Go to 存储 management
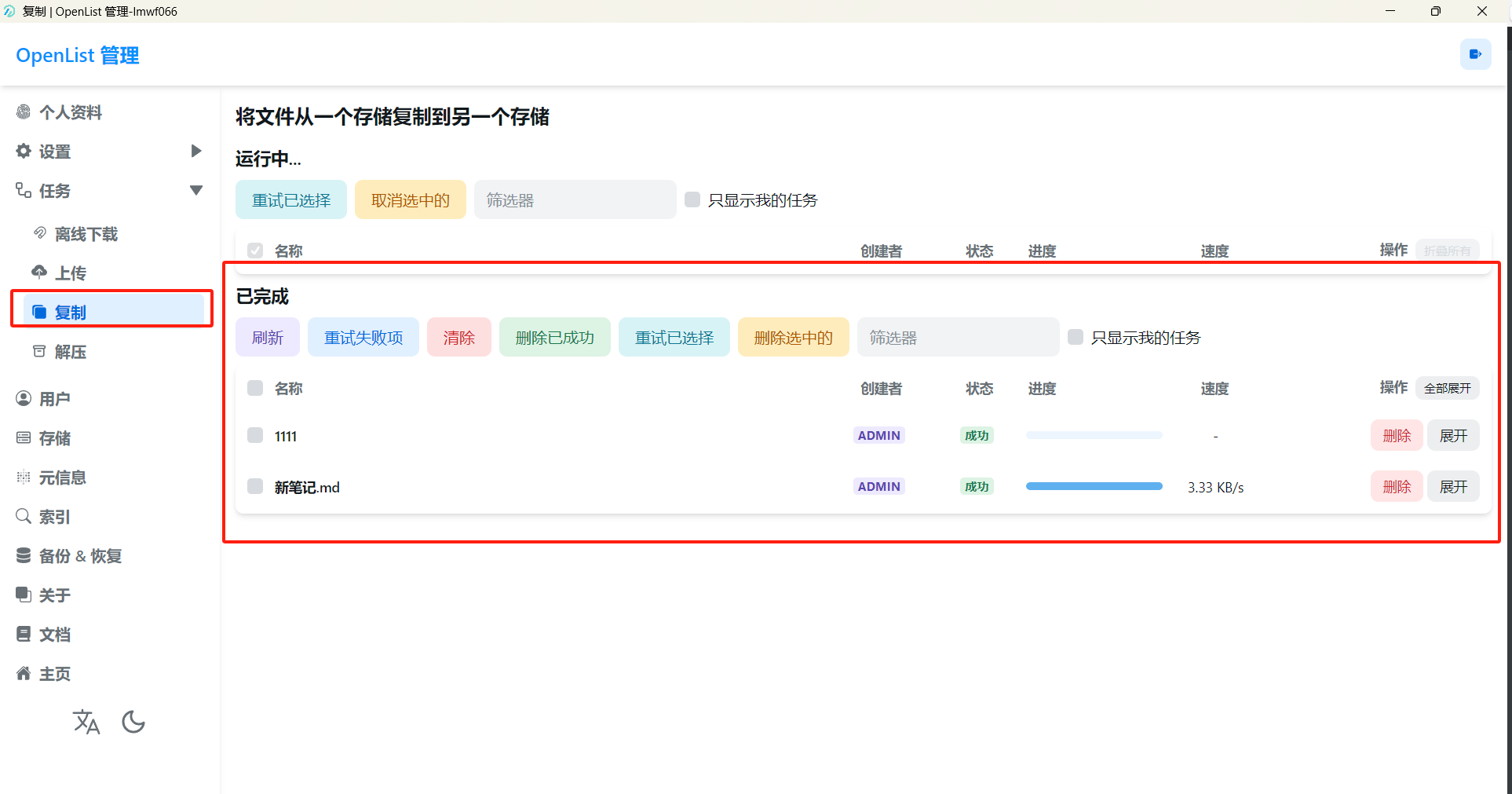1512x794 pixels. coord(55,438)
